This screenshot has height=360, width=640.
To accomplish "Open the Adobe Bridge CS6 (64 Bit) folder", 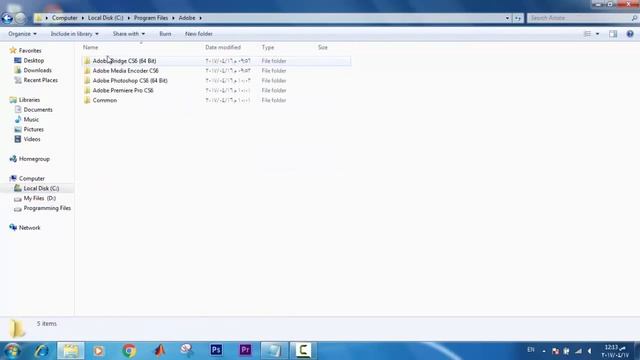I will 124,61.
